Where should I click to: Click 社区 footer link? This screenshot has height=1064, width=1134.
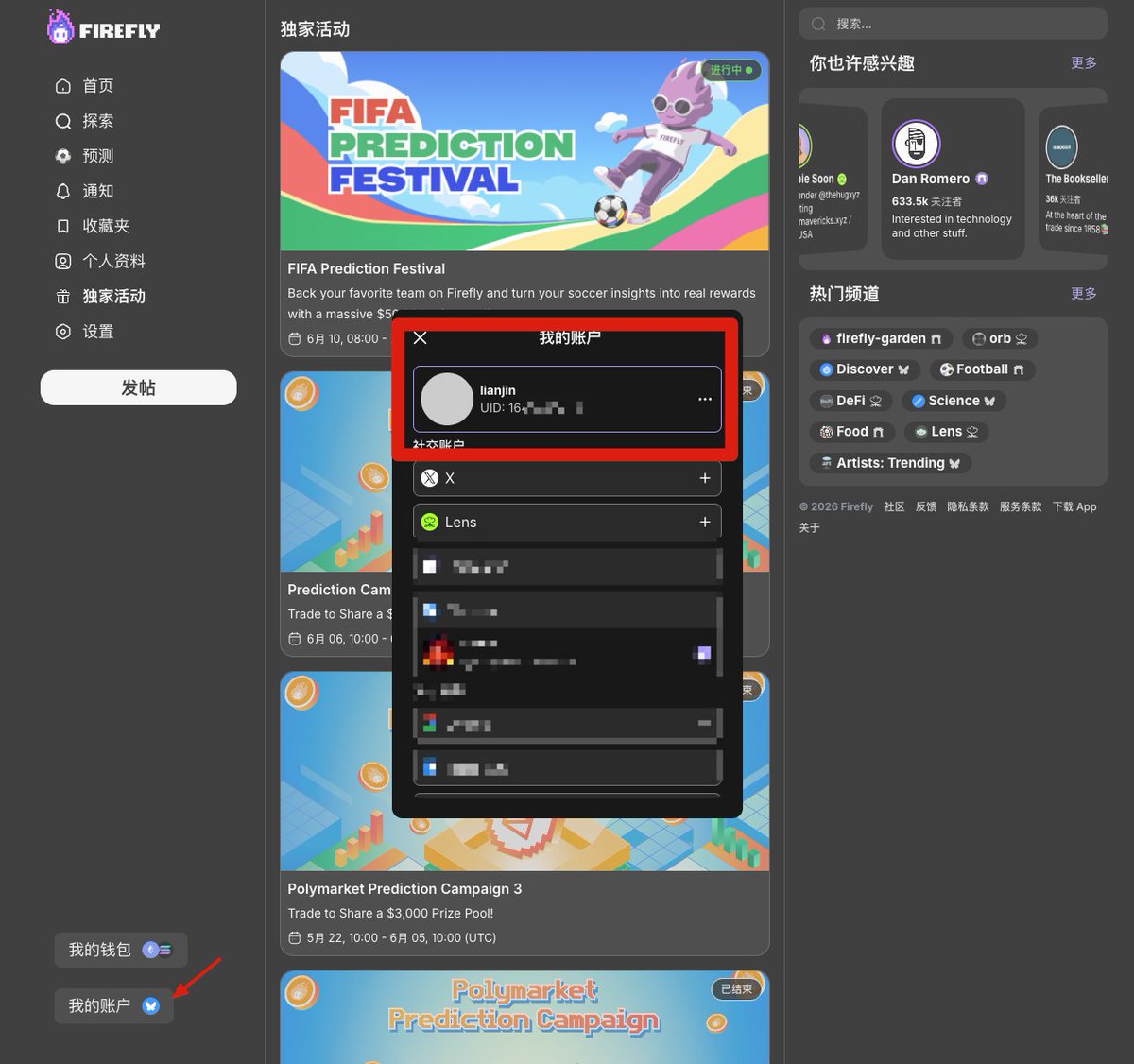tap(894, 506)
